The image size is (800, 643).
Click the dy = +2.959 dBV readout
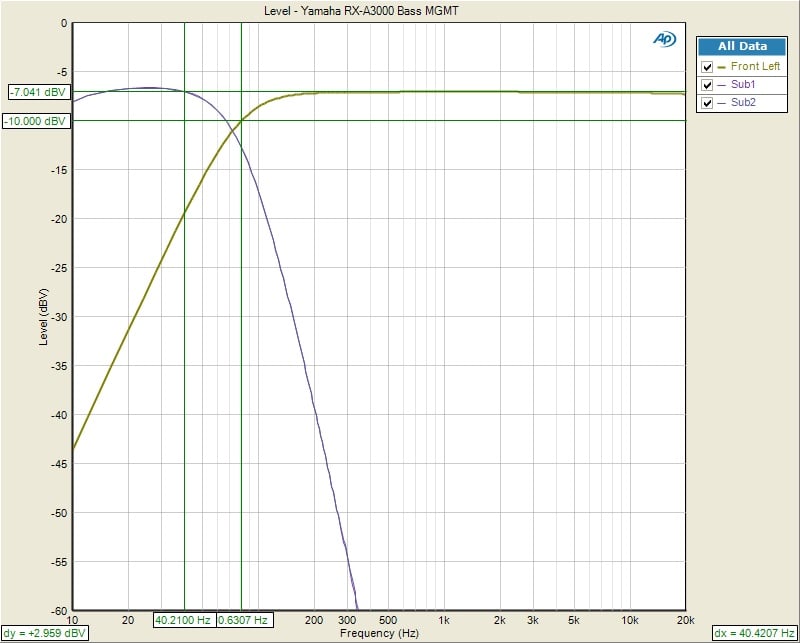tap(45, 633)
